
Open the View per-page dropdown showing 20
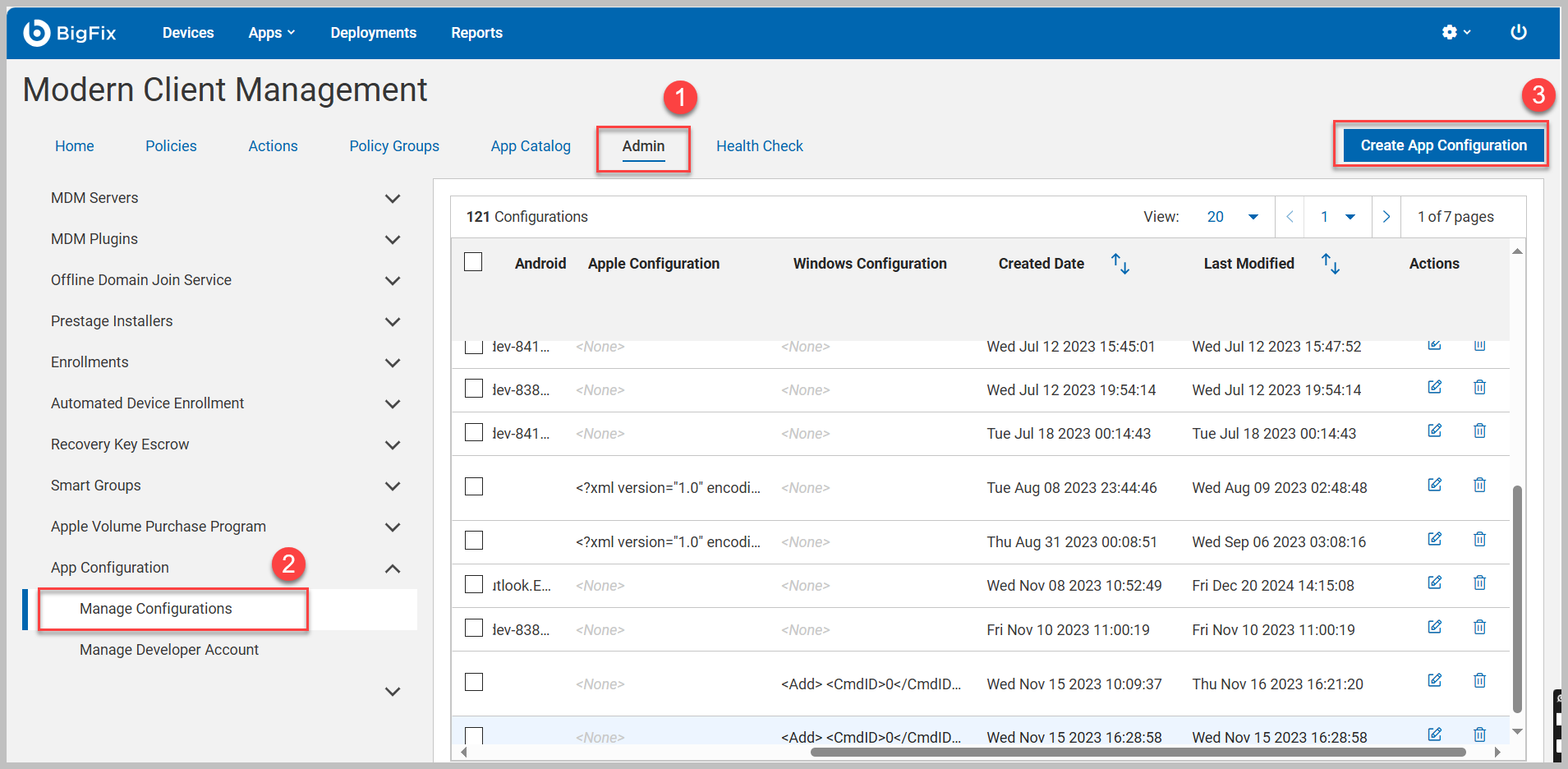click(x=1232, y=216)
